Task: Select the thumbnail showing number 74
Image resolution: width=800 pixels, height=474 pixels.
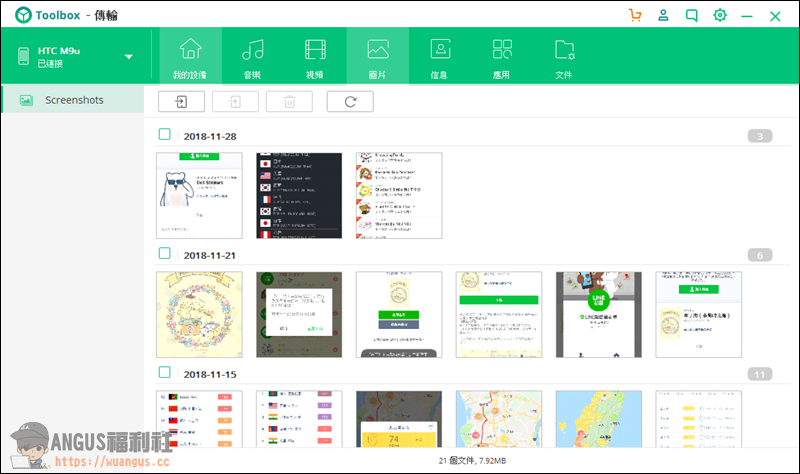Action: pyautogui.click(x=399, y=419)
